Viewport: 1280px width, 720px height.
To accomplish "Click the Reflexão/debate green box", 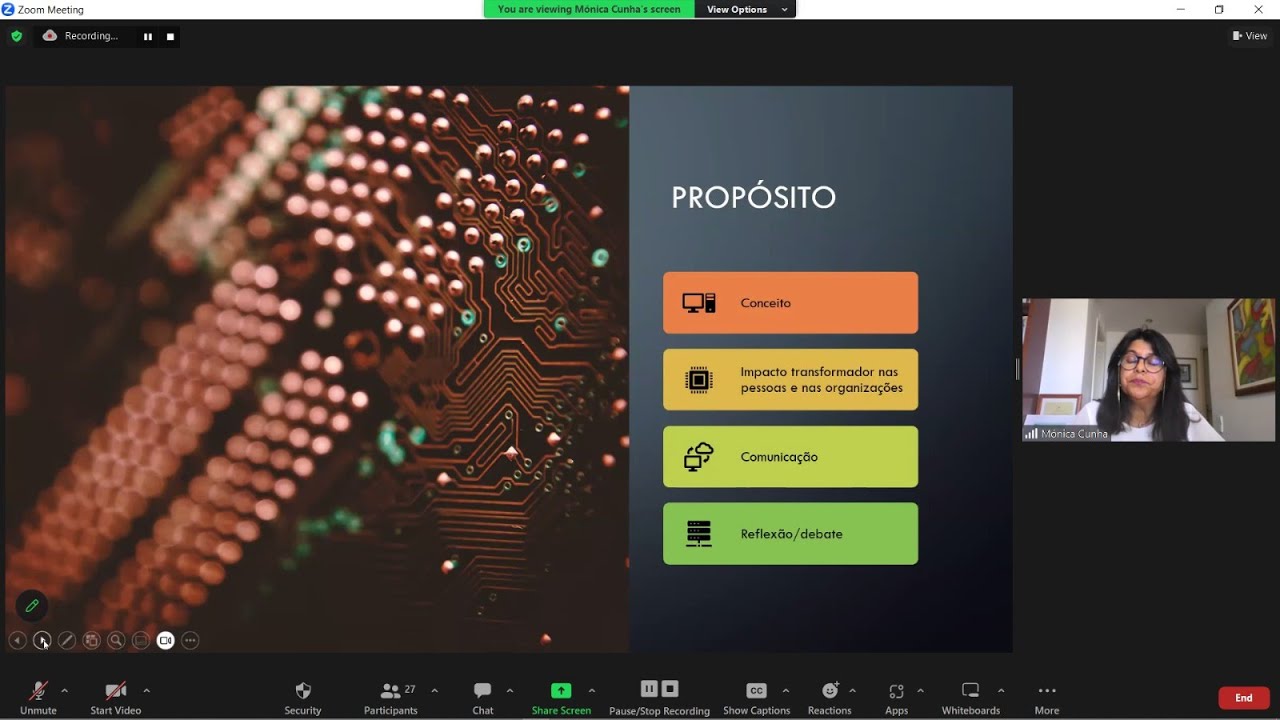I will (x=790, y=534).
